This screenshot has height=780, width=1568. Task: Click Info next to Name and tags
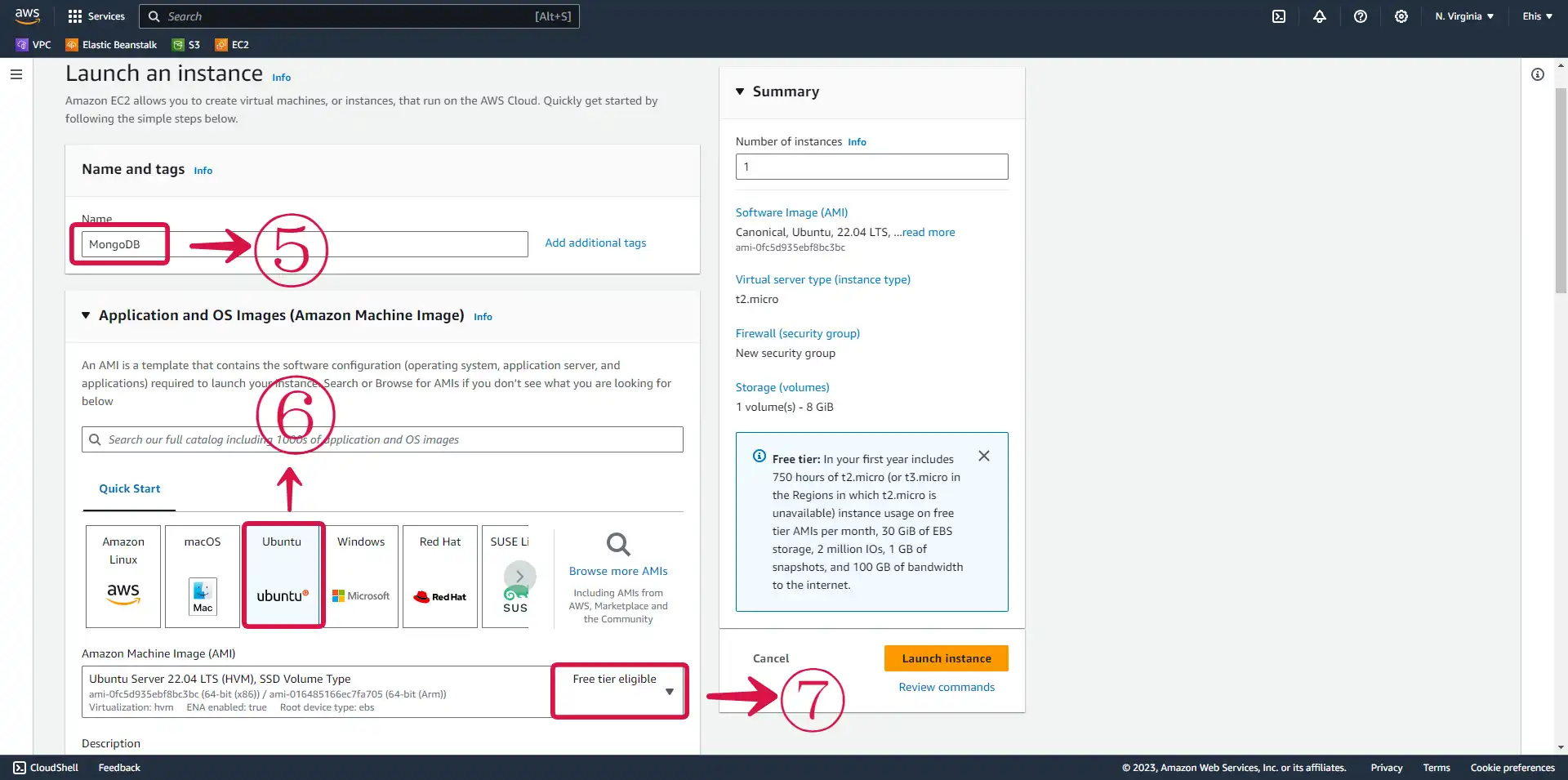tap(203, 171)
